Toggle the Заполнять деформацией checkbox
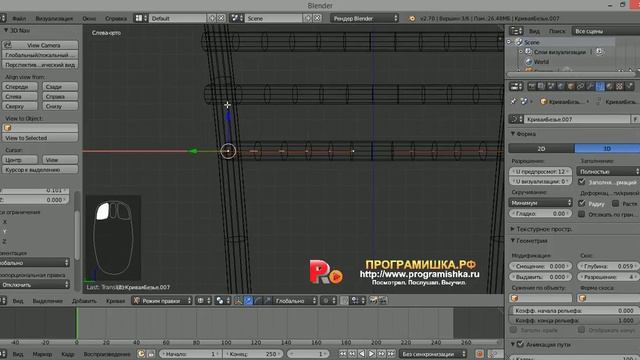The height and width of the screenshot is (360, 640). pyautogui.click(x=582, y=182)
